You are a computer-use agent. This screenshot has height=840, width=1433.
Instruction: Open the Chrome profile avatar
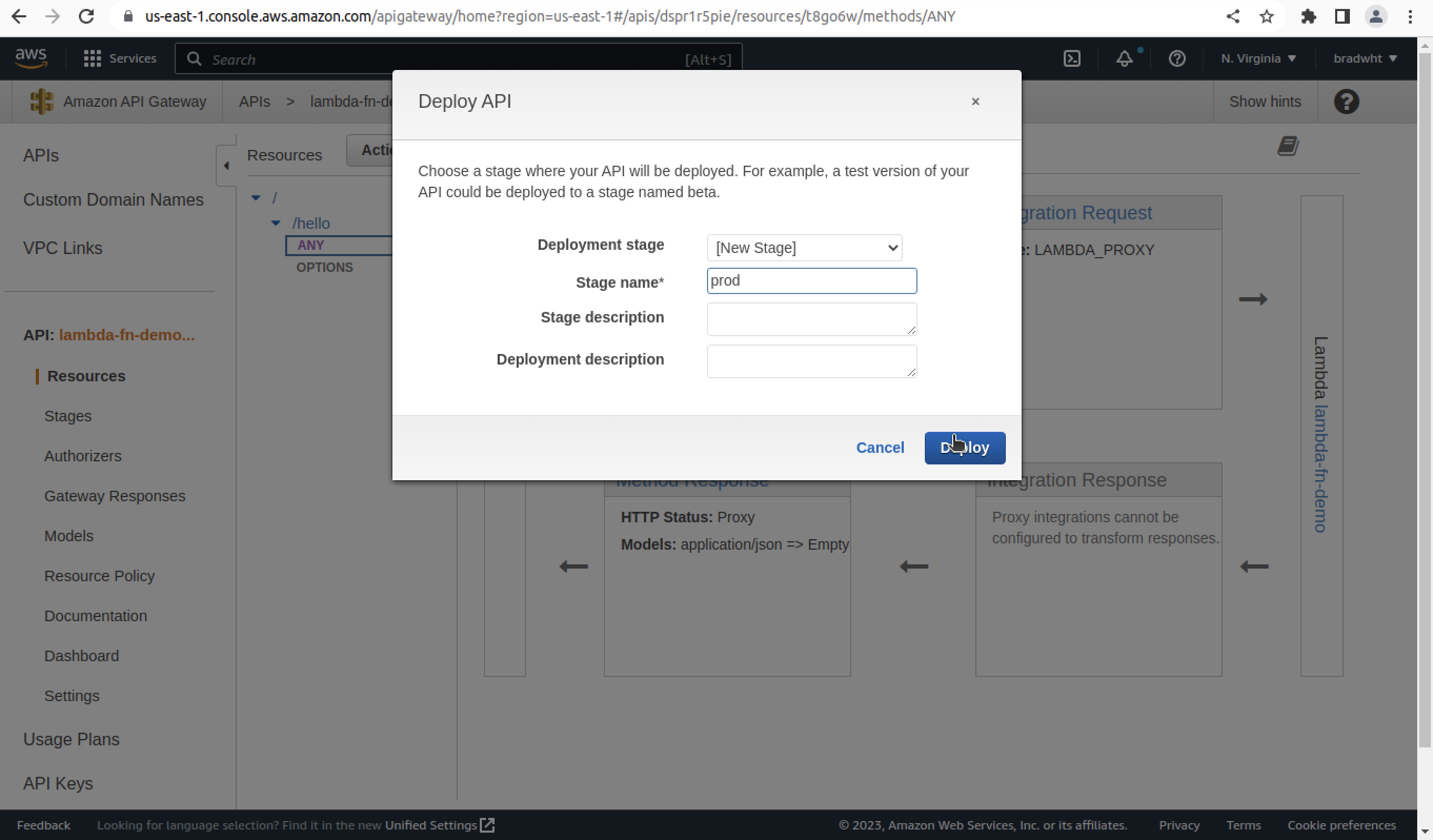[1376, 16]
